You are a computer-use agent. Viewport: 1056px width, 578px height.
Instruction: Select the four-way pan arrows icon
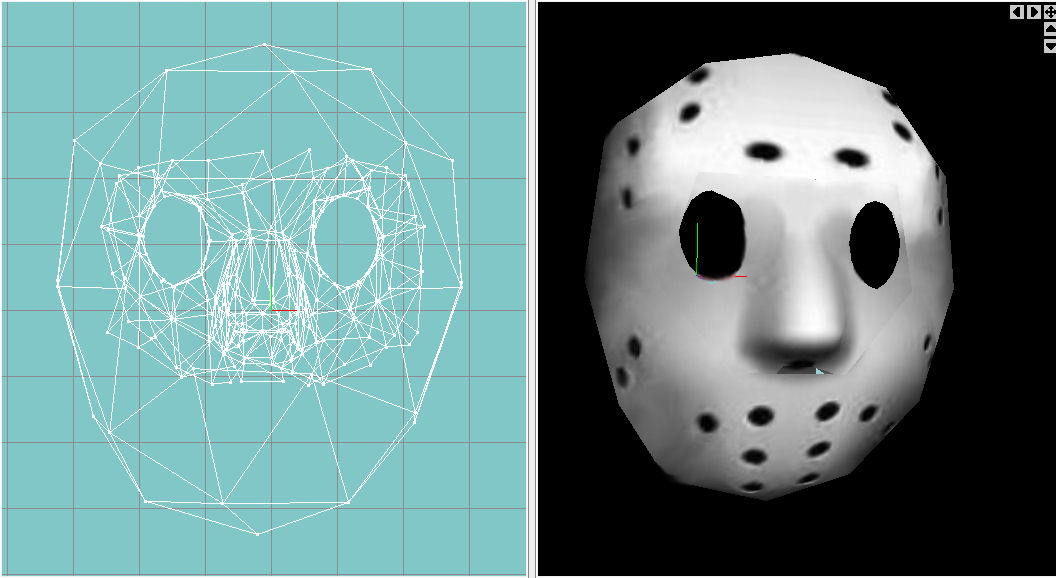1050,12
